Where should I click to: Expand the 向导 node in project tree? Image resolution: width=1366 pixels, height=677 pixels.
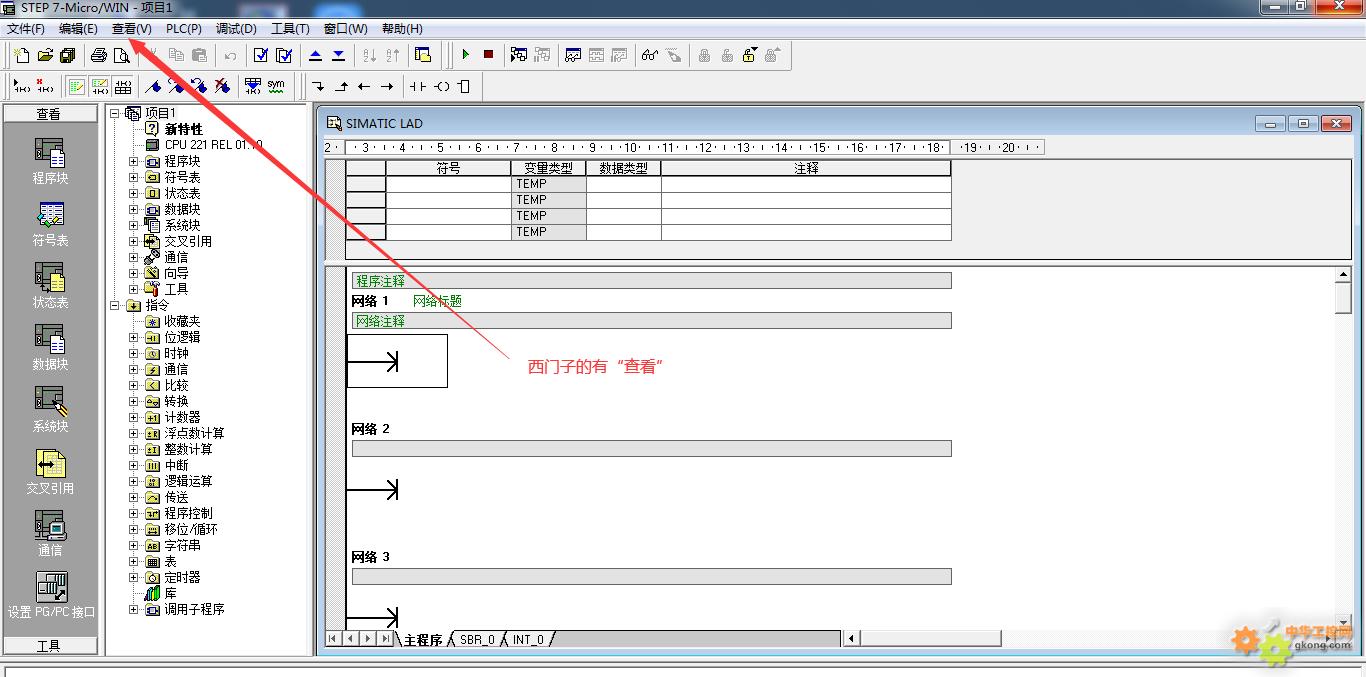(x=134, y=273)
